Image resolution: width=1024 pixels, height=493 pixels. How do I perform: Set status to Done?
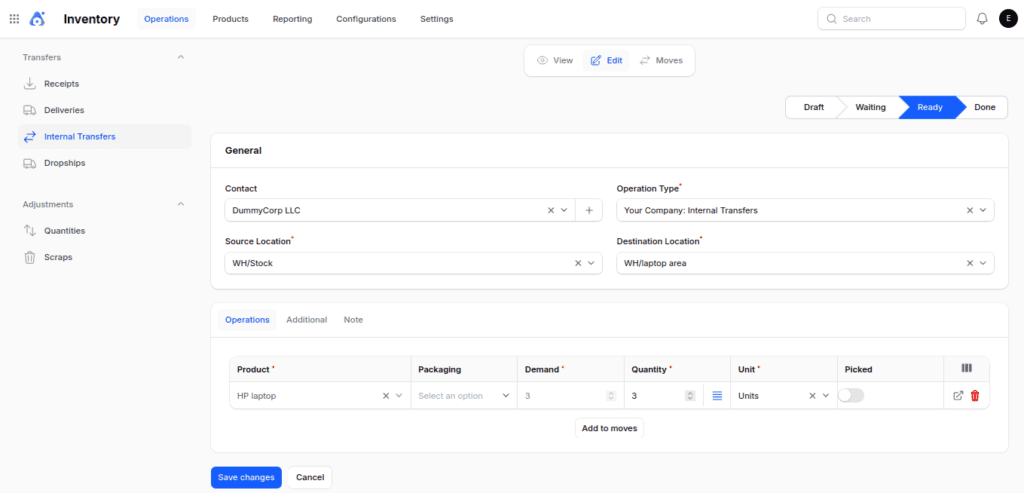[985, 107]
